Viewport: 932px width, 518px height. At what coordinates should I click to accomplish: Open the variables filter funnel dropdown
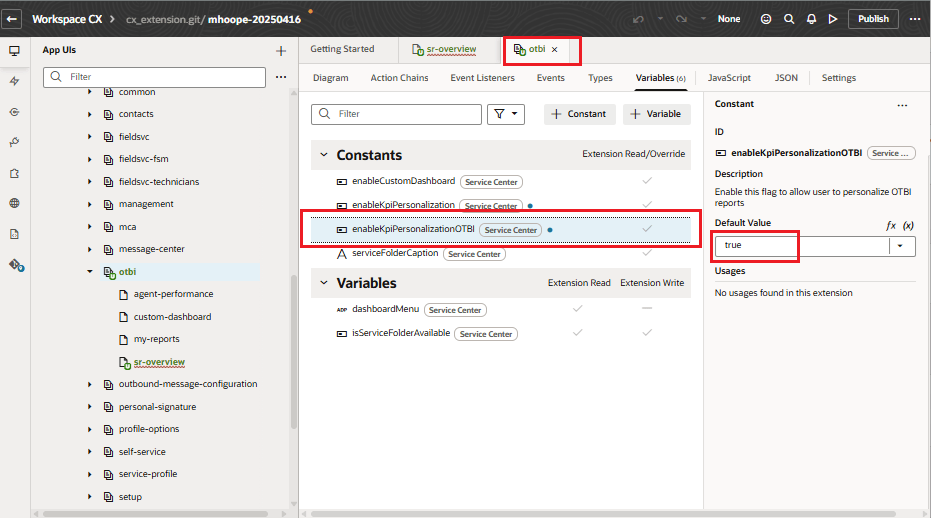point(506,114)
